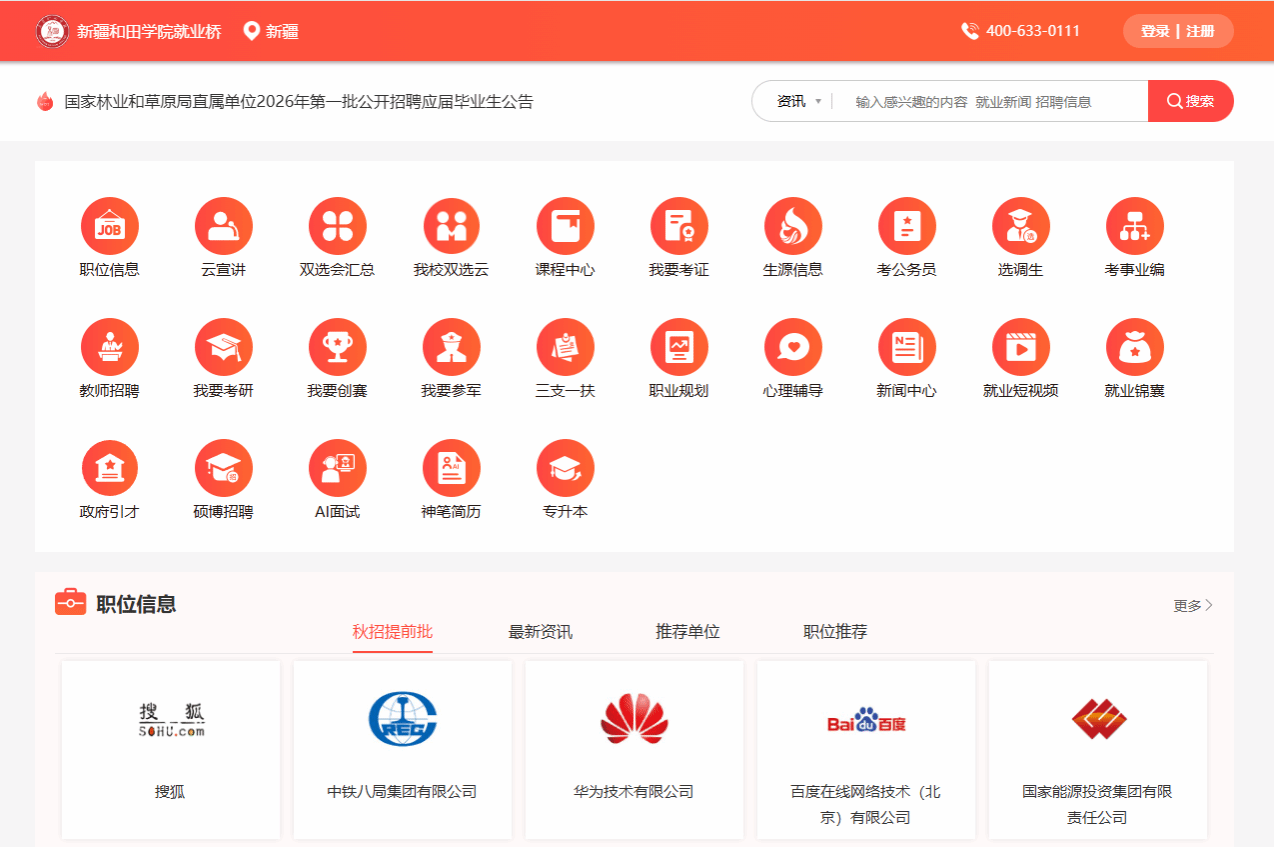The width and height of the screenshot is (1274, 847).
Task: Click the 搜索 button
Action: [1190, 101]
